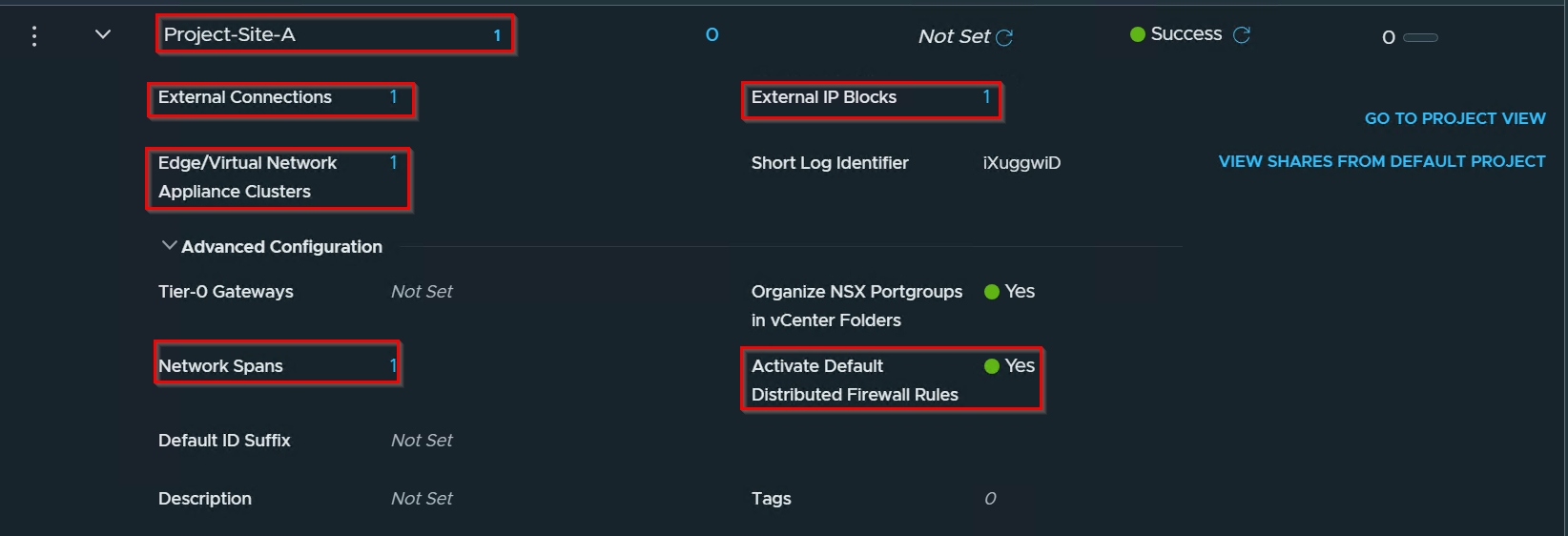The image size is (1568, 536).
Task: Click the Project-Site-A name count 1
Action: point(497,35)
